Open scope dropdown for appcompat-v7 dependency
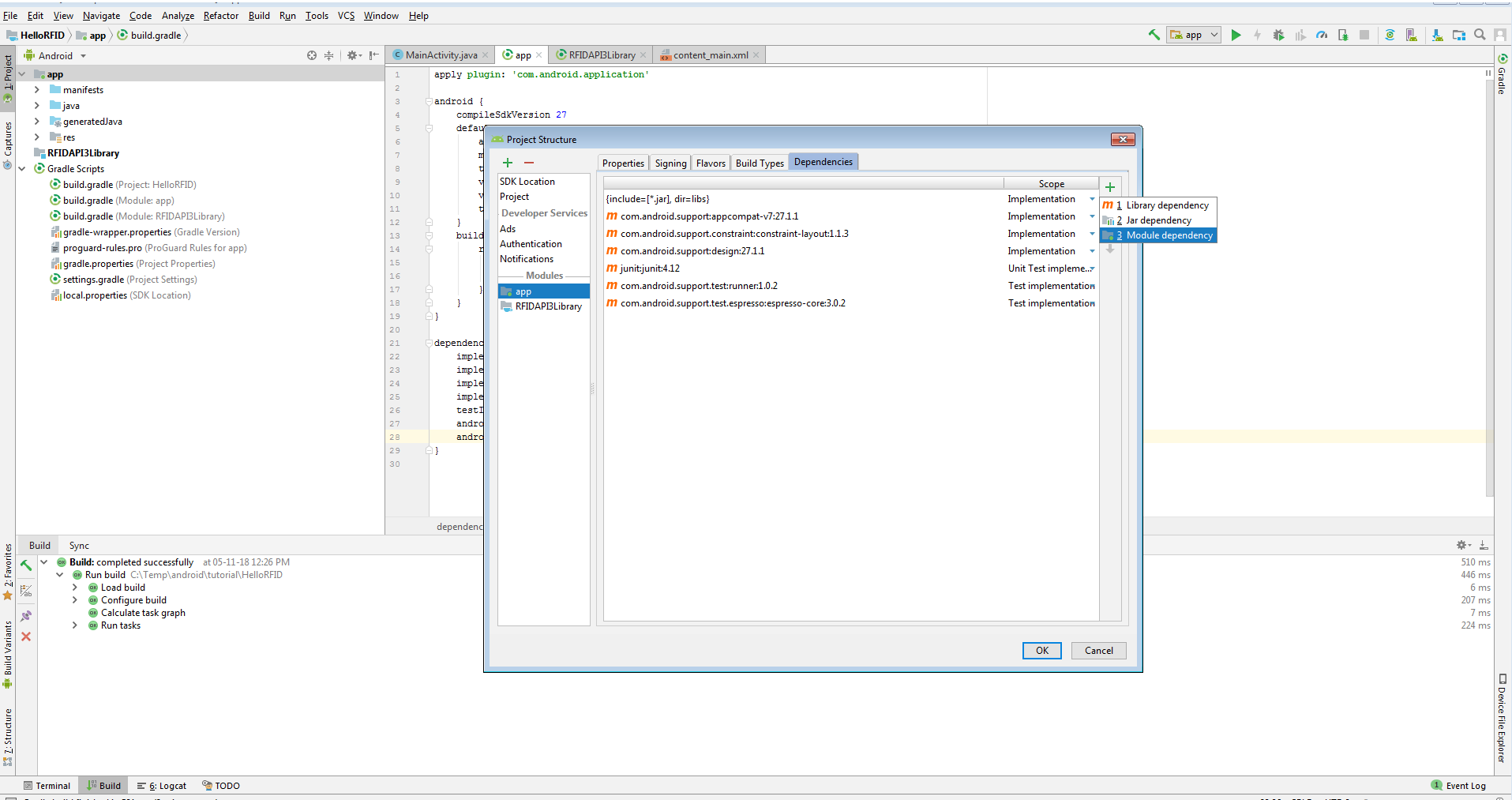 click(x=1092, y=216)
